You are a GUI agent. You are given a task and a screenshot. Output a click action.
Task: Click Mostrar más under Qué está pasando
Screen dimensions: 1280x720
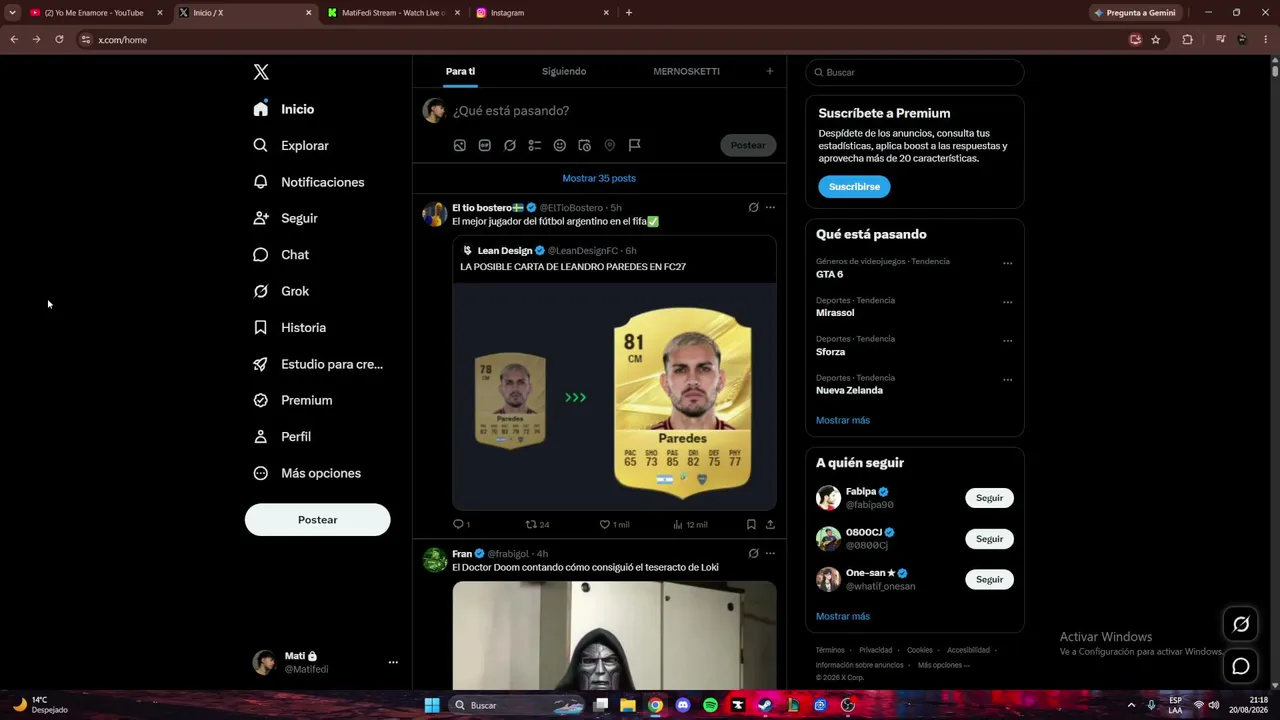843,420
